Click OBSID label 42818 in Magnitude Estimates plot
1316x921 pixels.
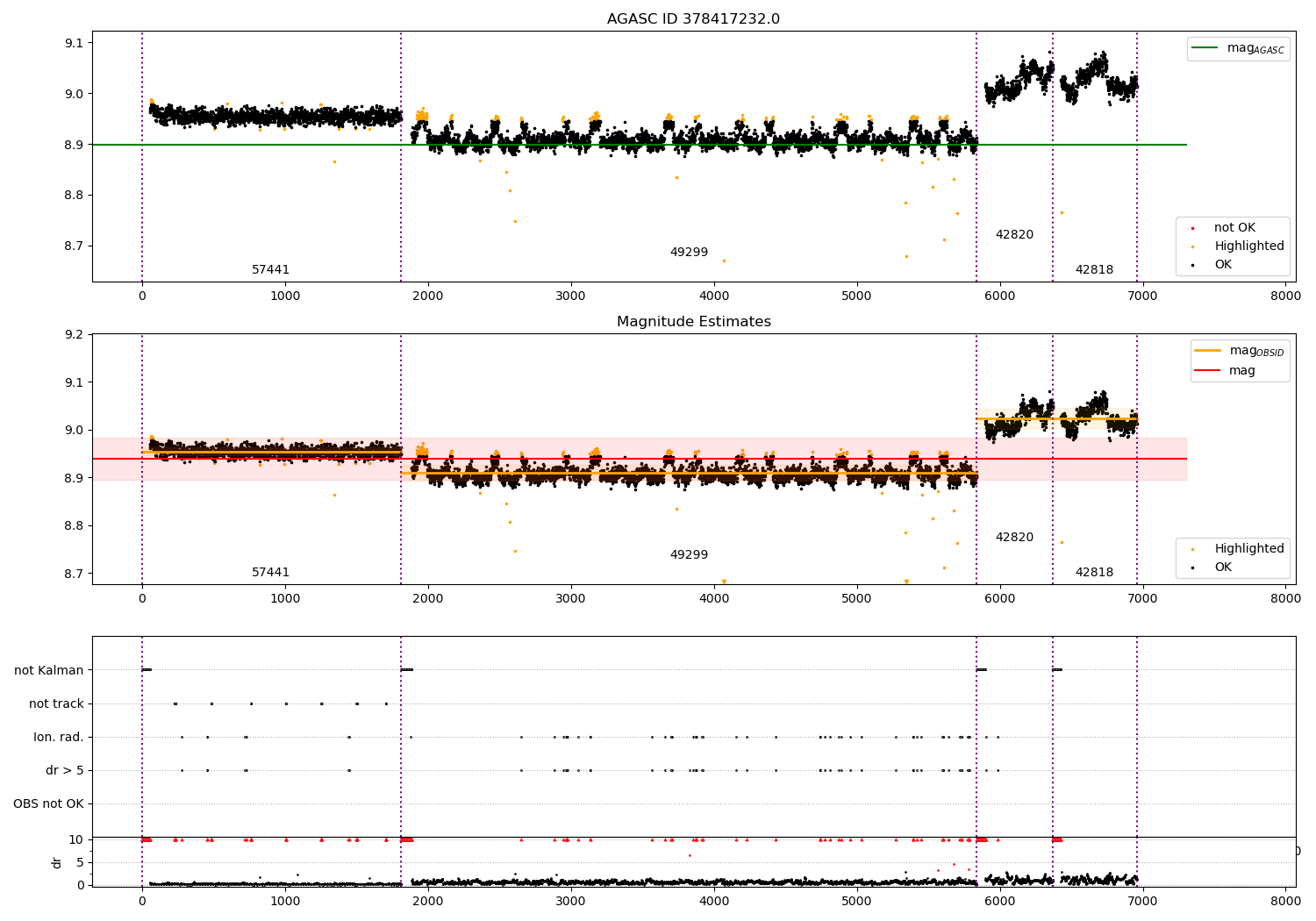[x=1094, y=573]
